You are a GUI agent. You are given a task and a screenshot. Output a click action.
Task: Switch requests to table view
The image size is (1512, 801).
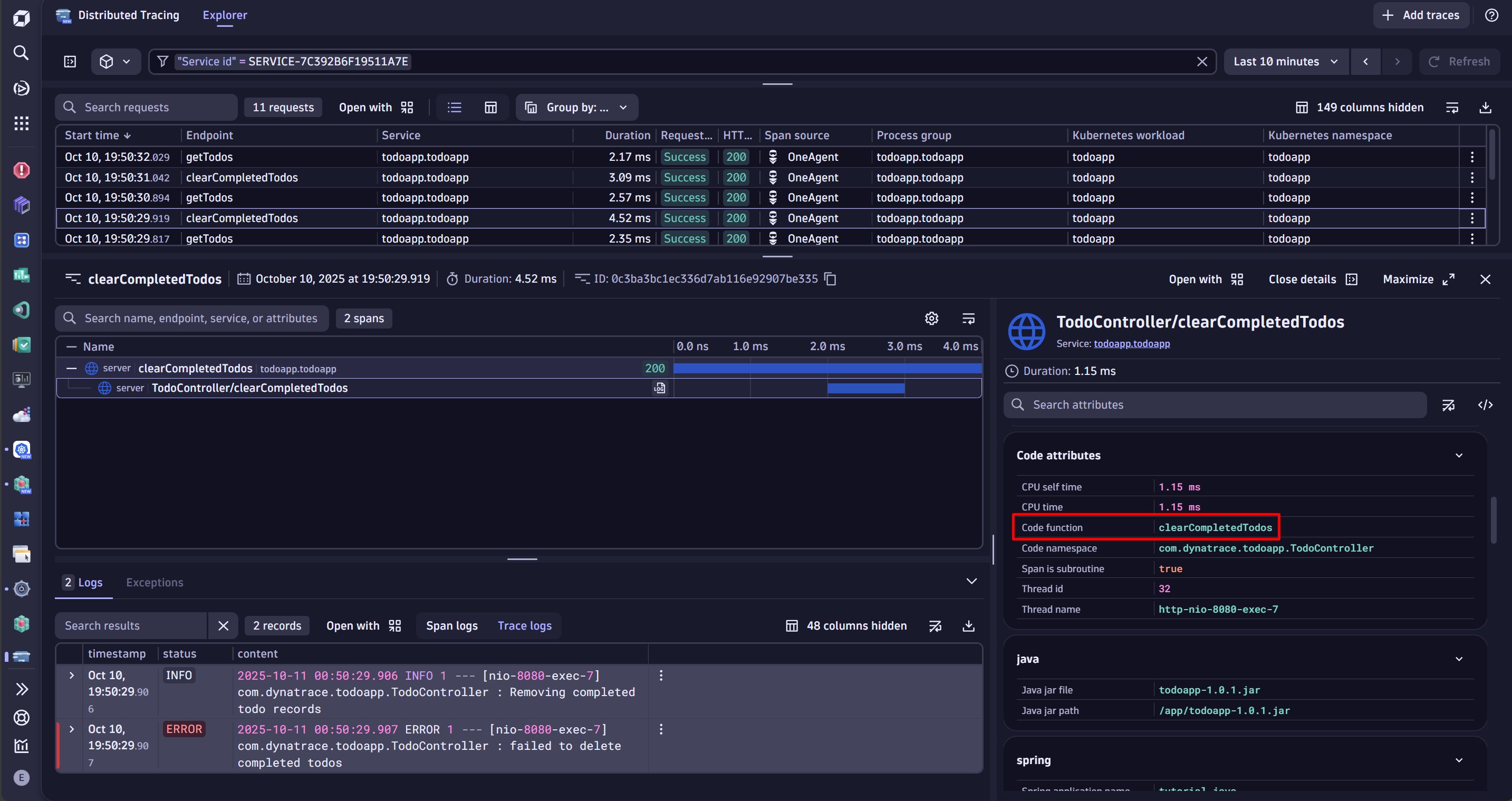tap(490, 108)
